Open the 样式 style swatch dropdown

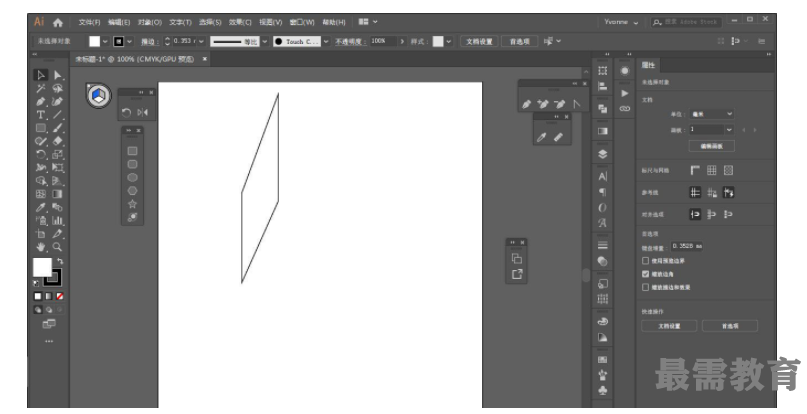click(x=449, y=41)
